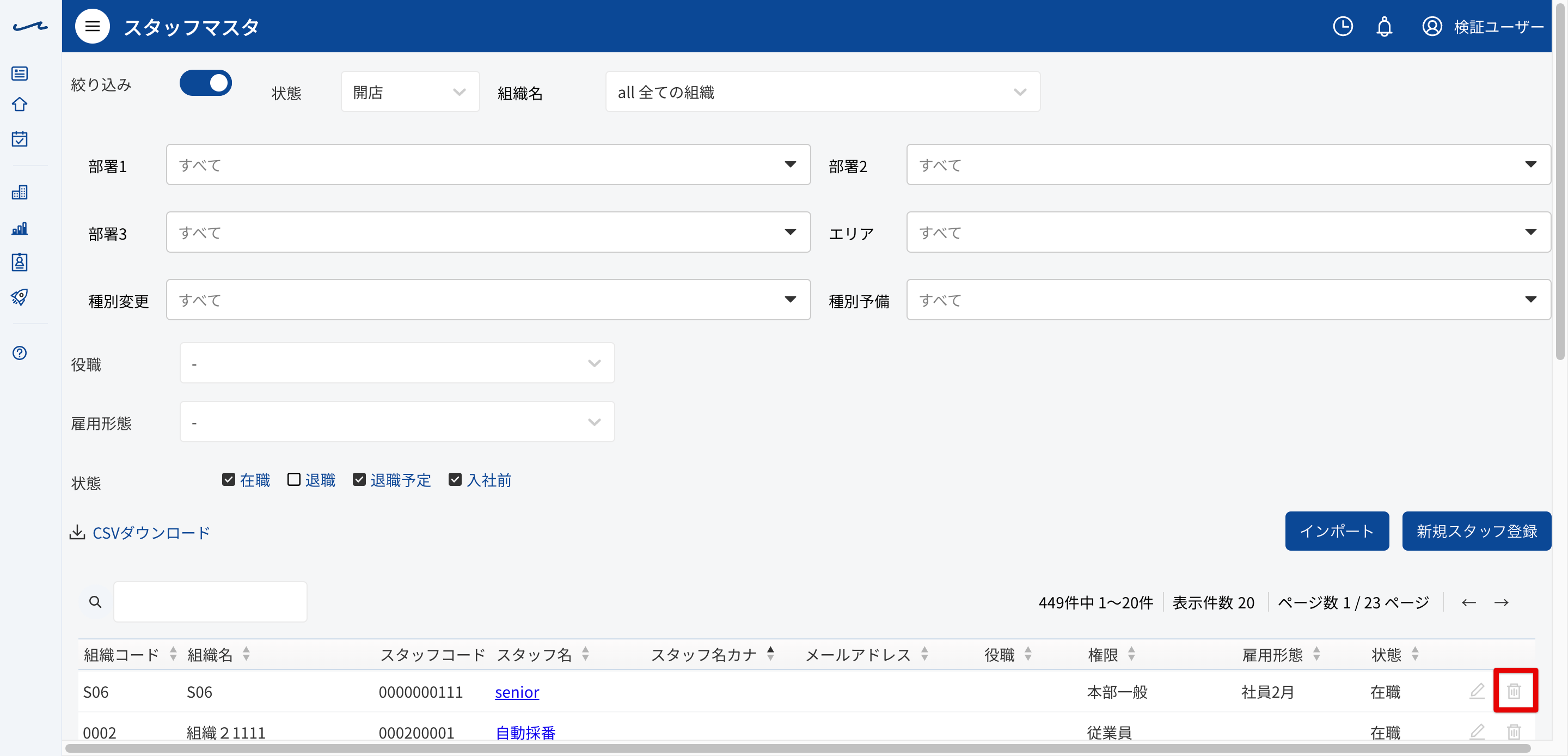Open the help question mark icon
The width and height of the screenshot is (1568, 756).
click(x=20, y=353)
